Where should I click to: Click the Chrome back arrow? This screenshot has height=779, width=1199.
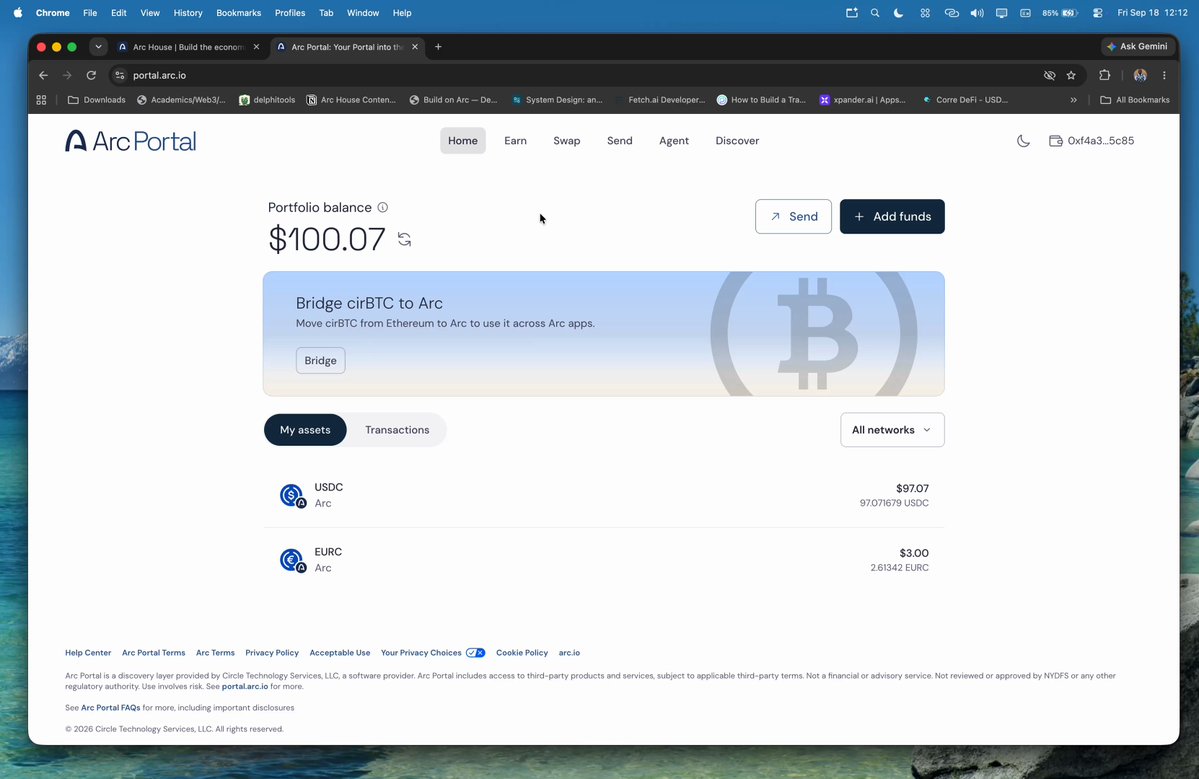point(44,75)
